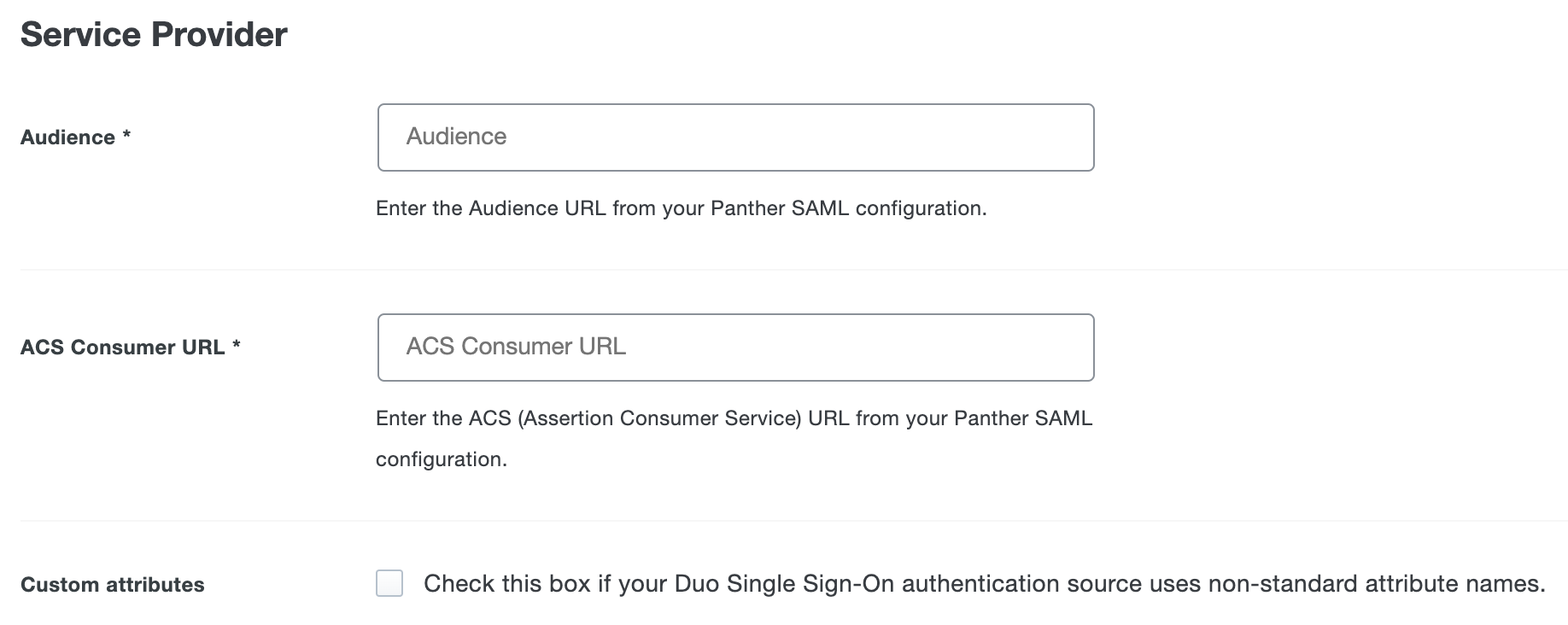
Task: Click the ACS Consumer URL input field
Action: click(x=734, y=347)
